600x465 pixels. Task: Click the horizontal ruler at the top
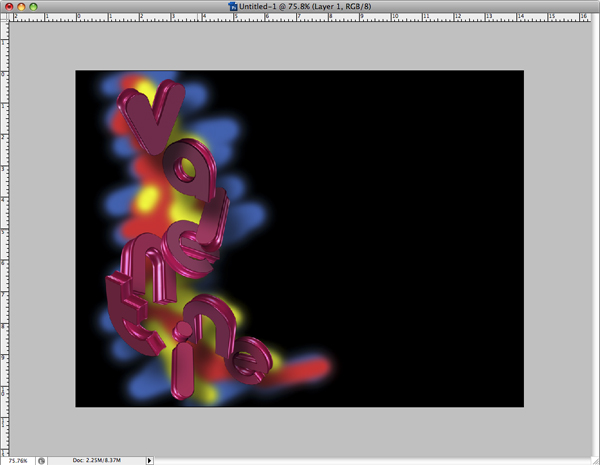[x=300, y=18]
